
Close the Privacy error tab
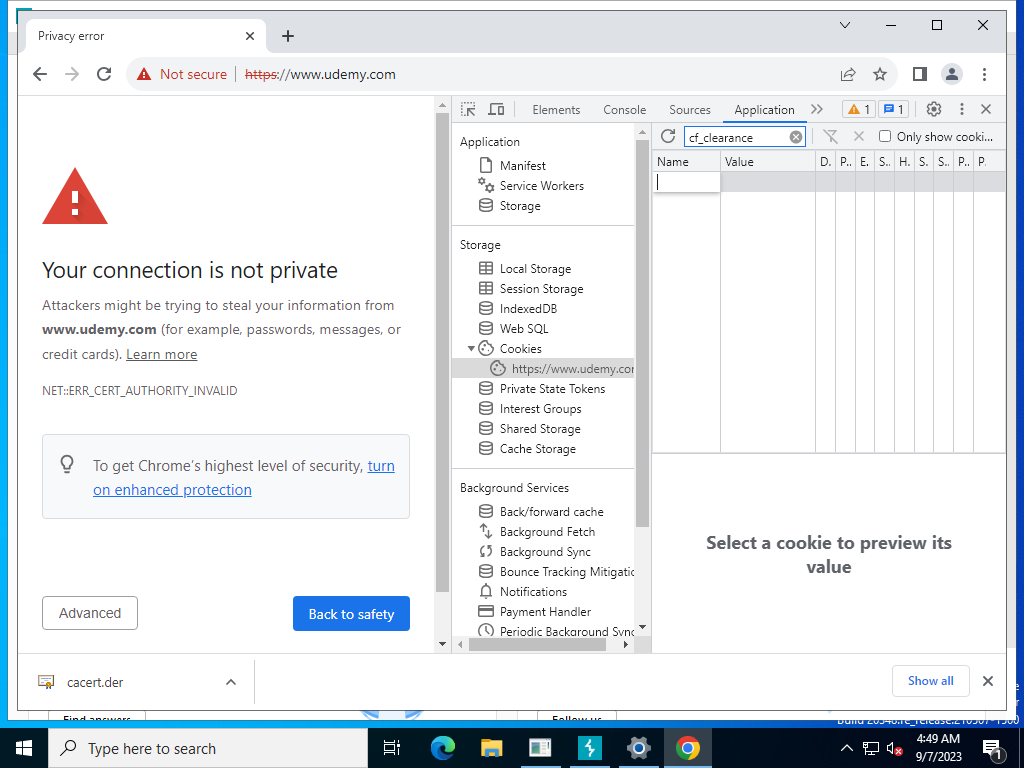tap(249, 36)
